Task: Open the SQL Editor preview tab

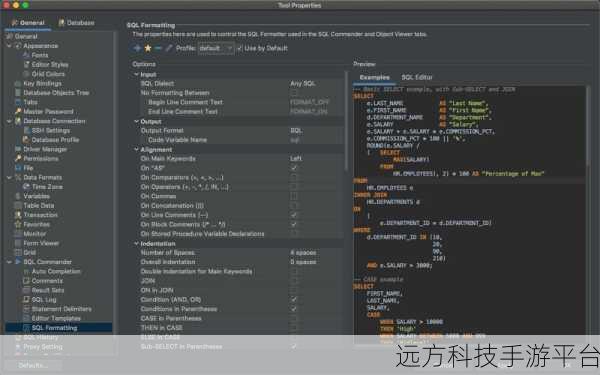Action: pos(417,77)
